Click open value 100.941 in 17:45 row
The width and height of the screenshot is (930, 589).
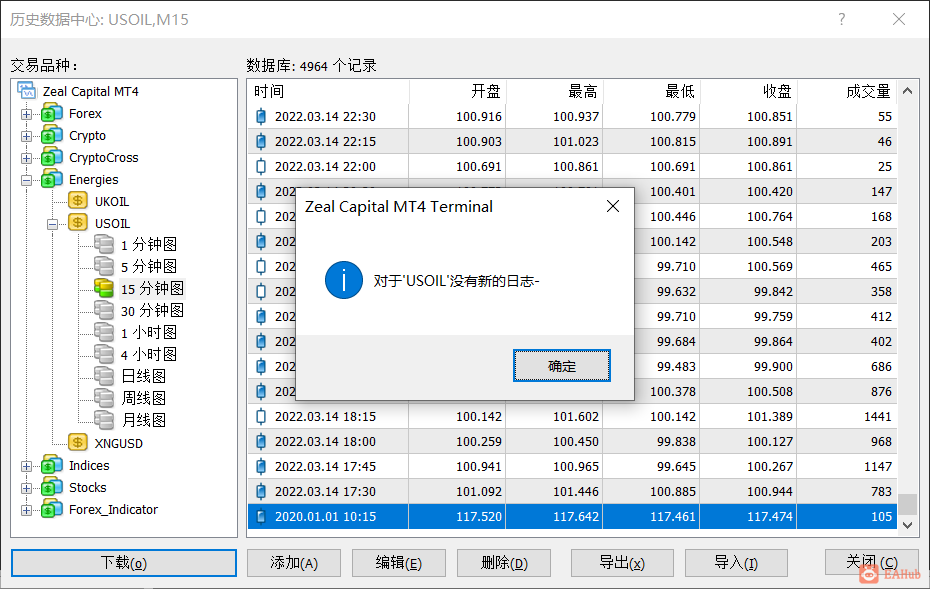click(479, 467)
